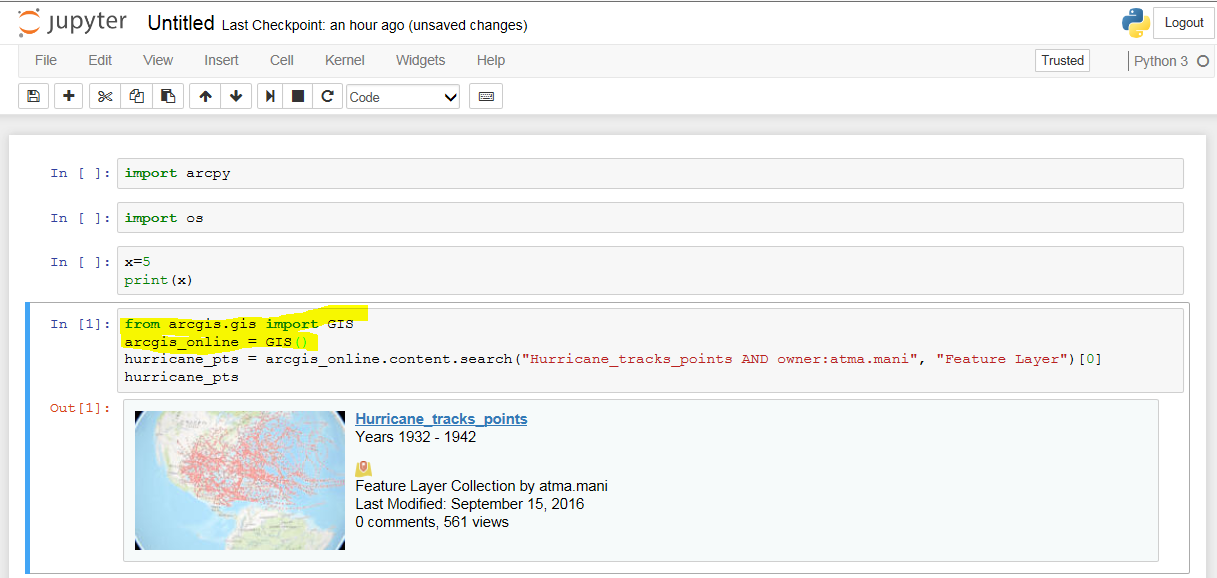1217x578 pixels.
Task: Open the Hurricane_tracks_points link
Action: [441, 419]
